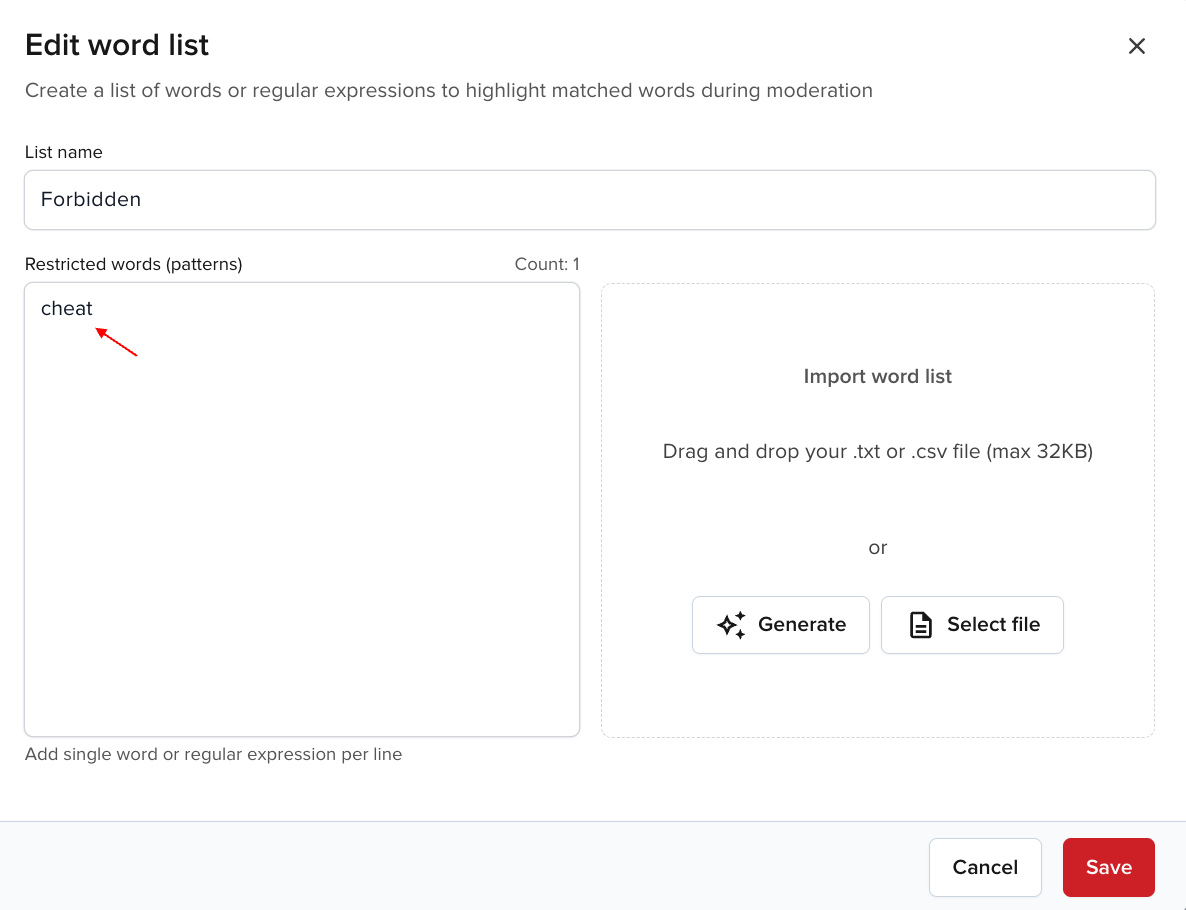Click the Edit word list title
This screenshot has width=1186, height=910.
click(116, 45)
